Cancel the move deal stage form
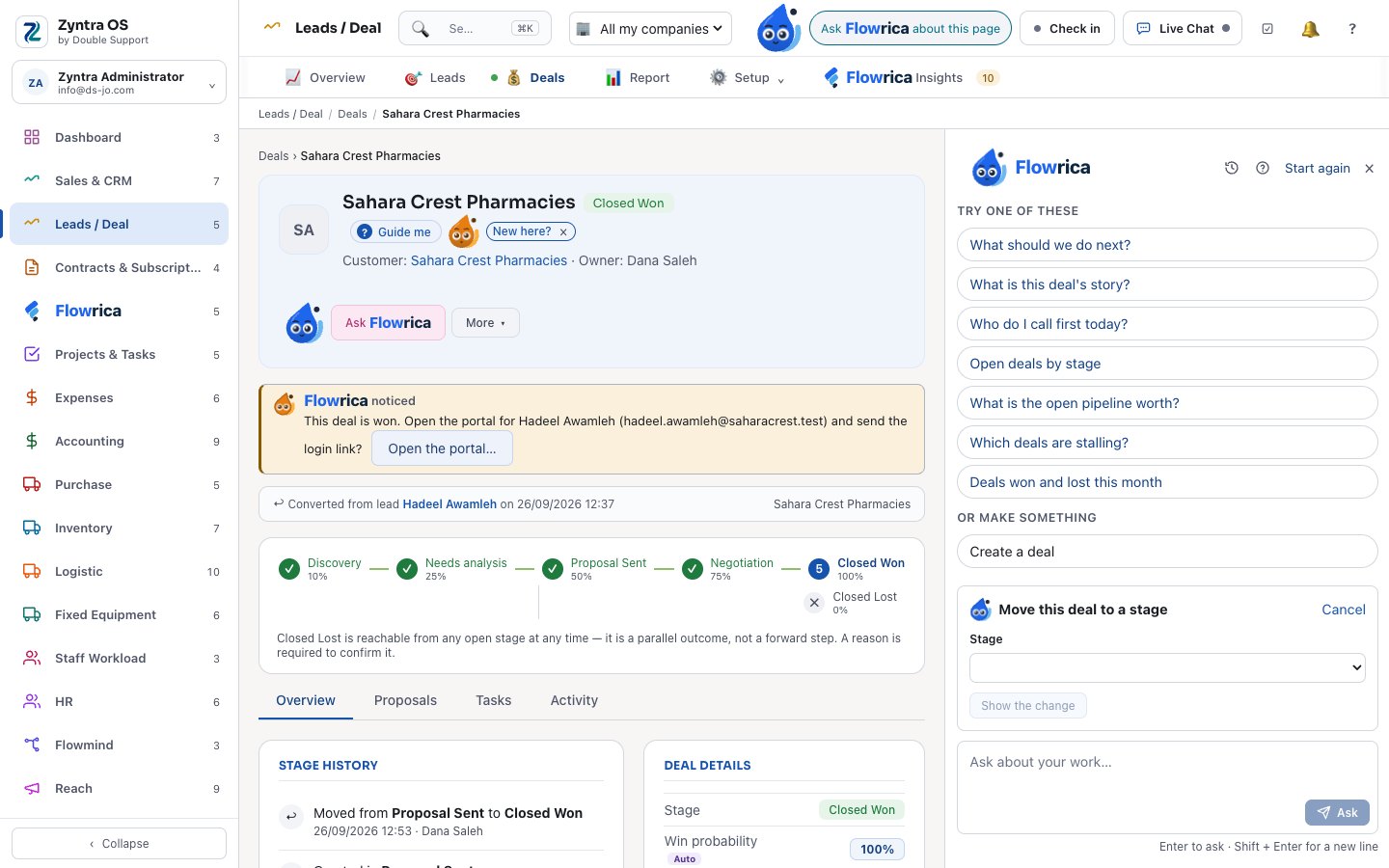 click(x=1344, y=610)
